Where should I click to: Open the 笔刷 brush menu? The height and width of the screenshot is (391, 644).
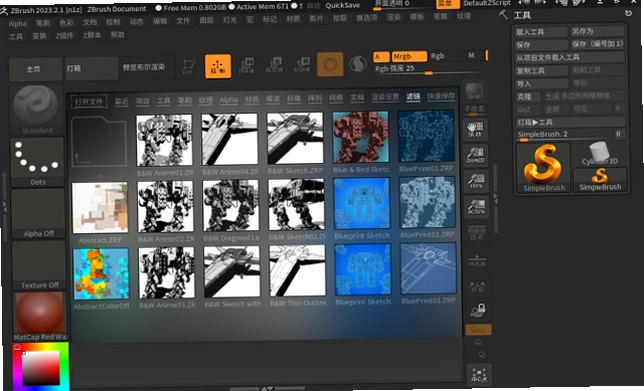[x=43, y=23]
